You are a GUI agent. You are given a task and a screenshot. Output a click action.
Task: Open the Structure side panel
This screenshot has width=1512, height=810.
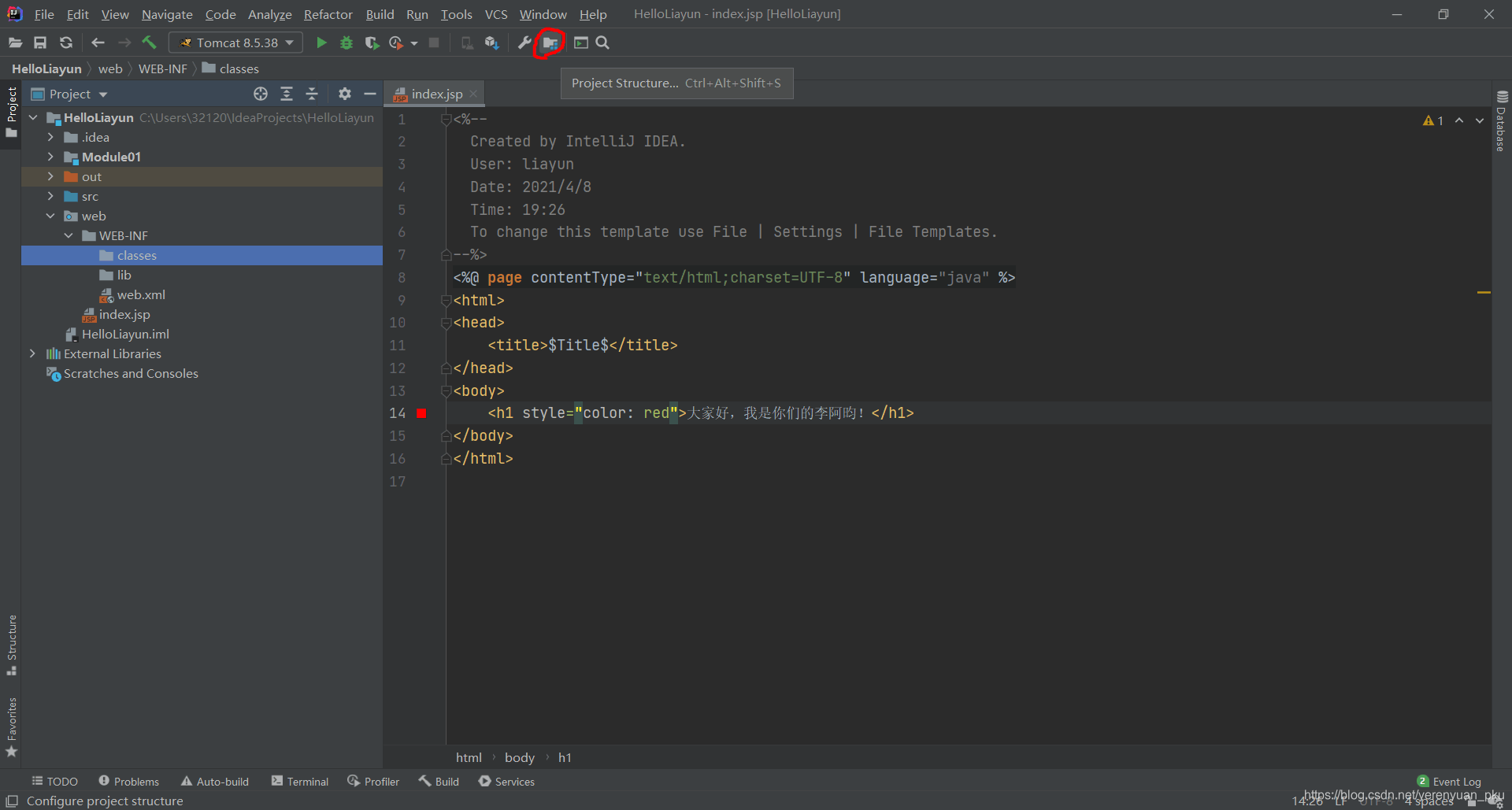pyautogui.click(x=12, y=645)
